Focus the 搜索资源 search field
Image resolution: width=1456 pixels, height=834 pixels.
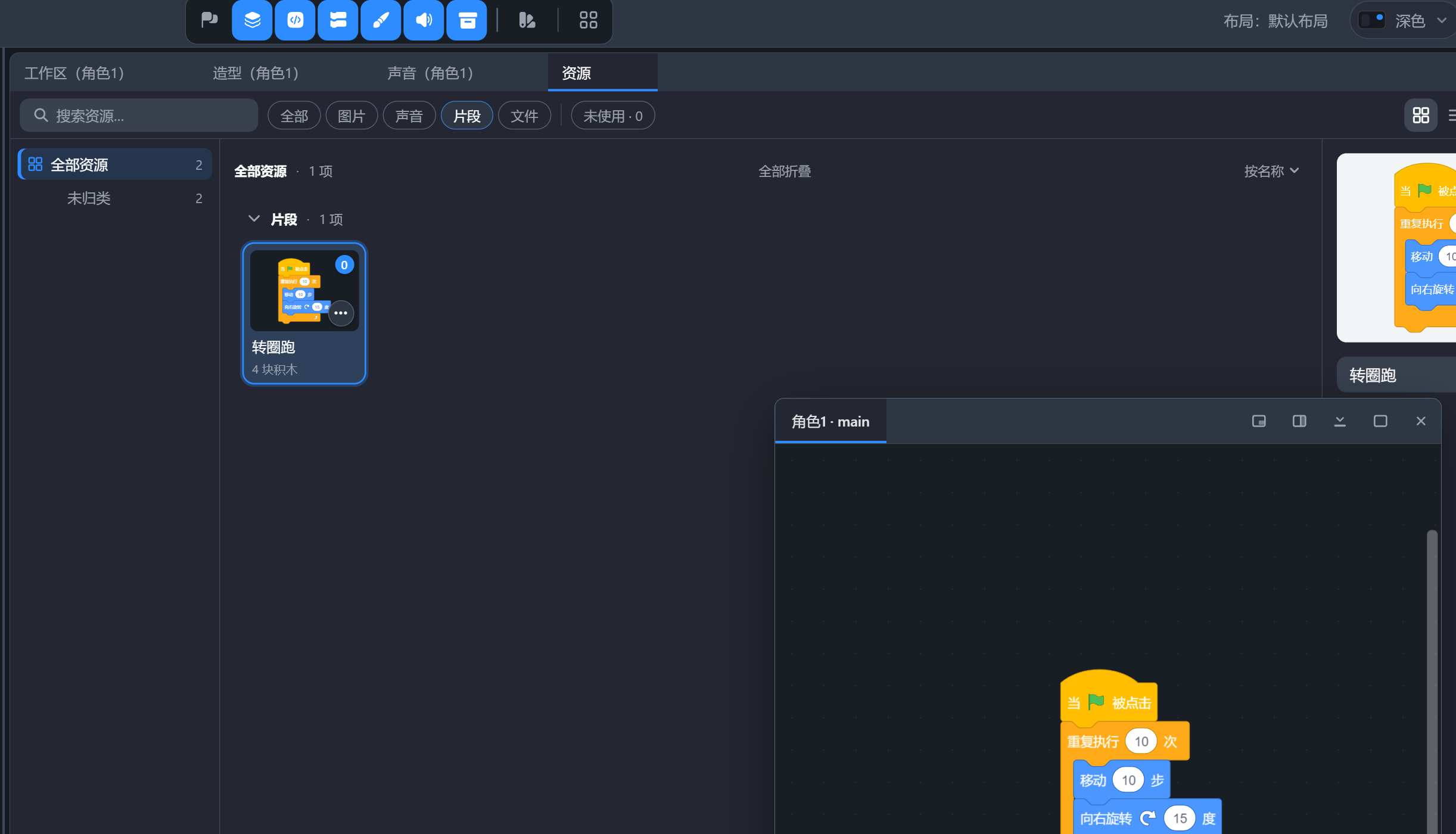pyautogui.click(x=139, y=115)
